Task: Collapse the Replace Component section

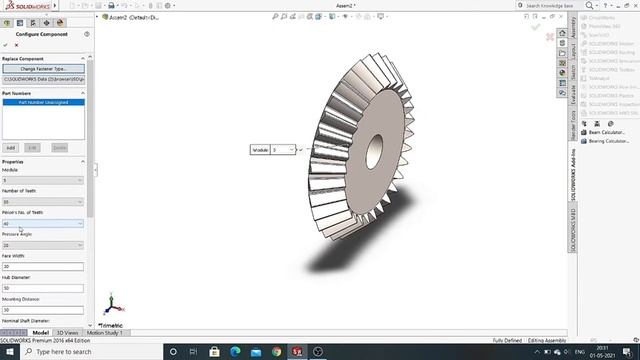Action: coord(83,59)
